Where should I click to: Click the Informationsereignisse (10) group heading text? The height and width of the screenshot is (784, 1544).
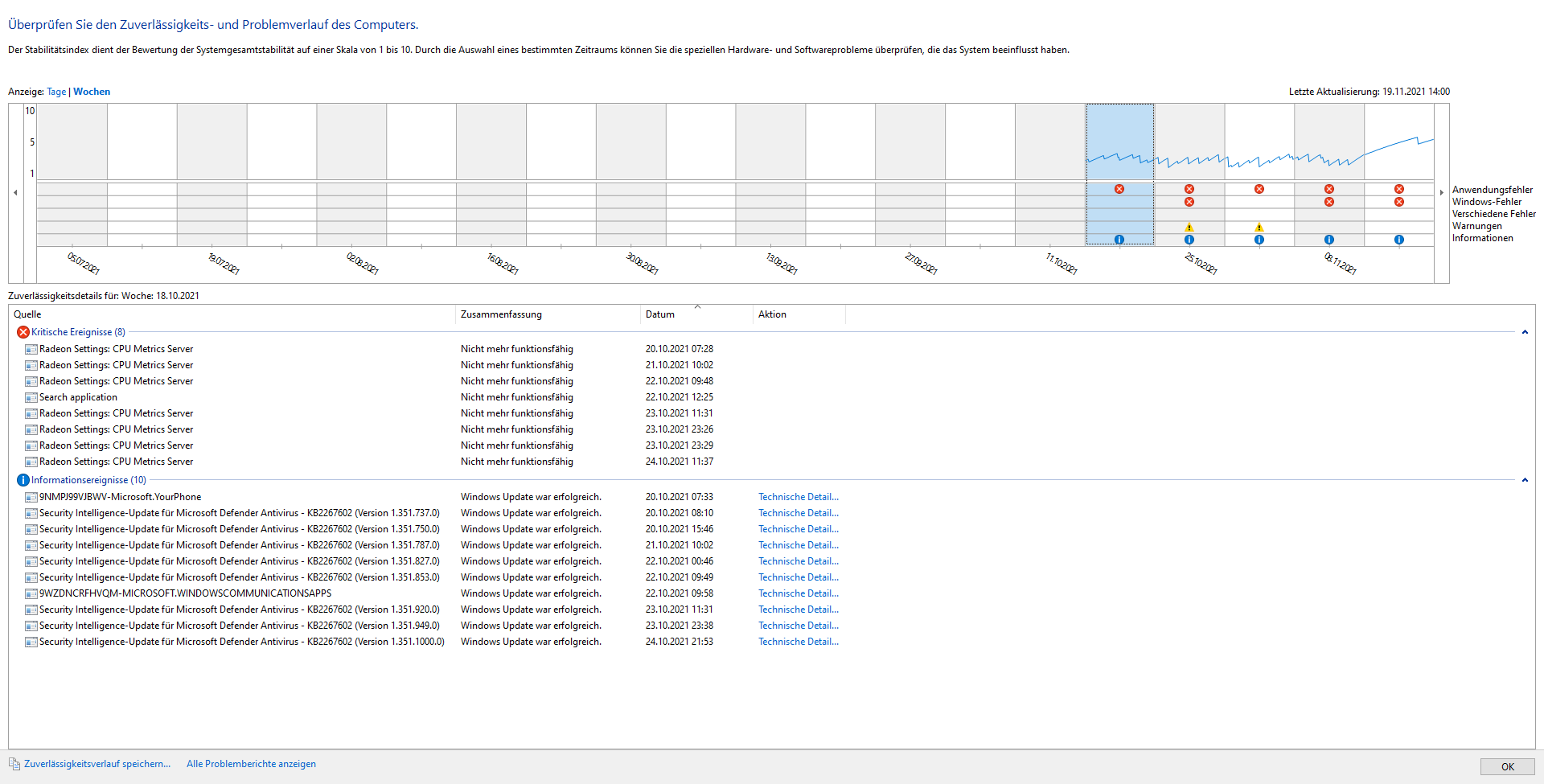click(x=88, y=480)
